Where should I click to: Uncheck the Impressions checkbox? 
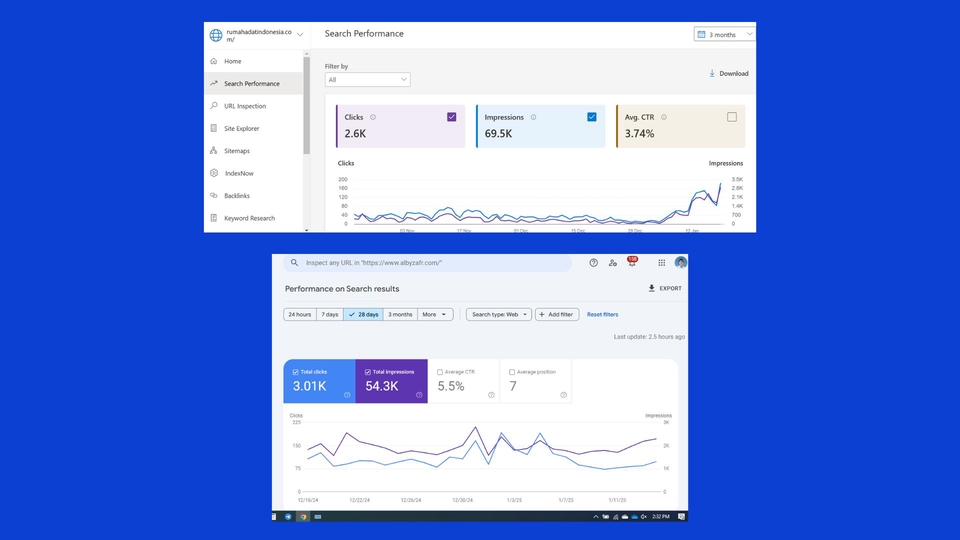(591, 117)
